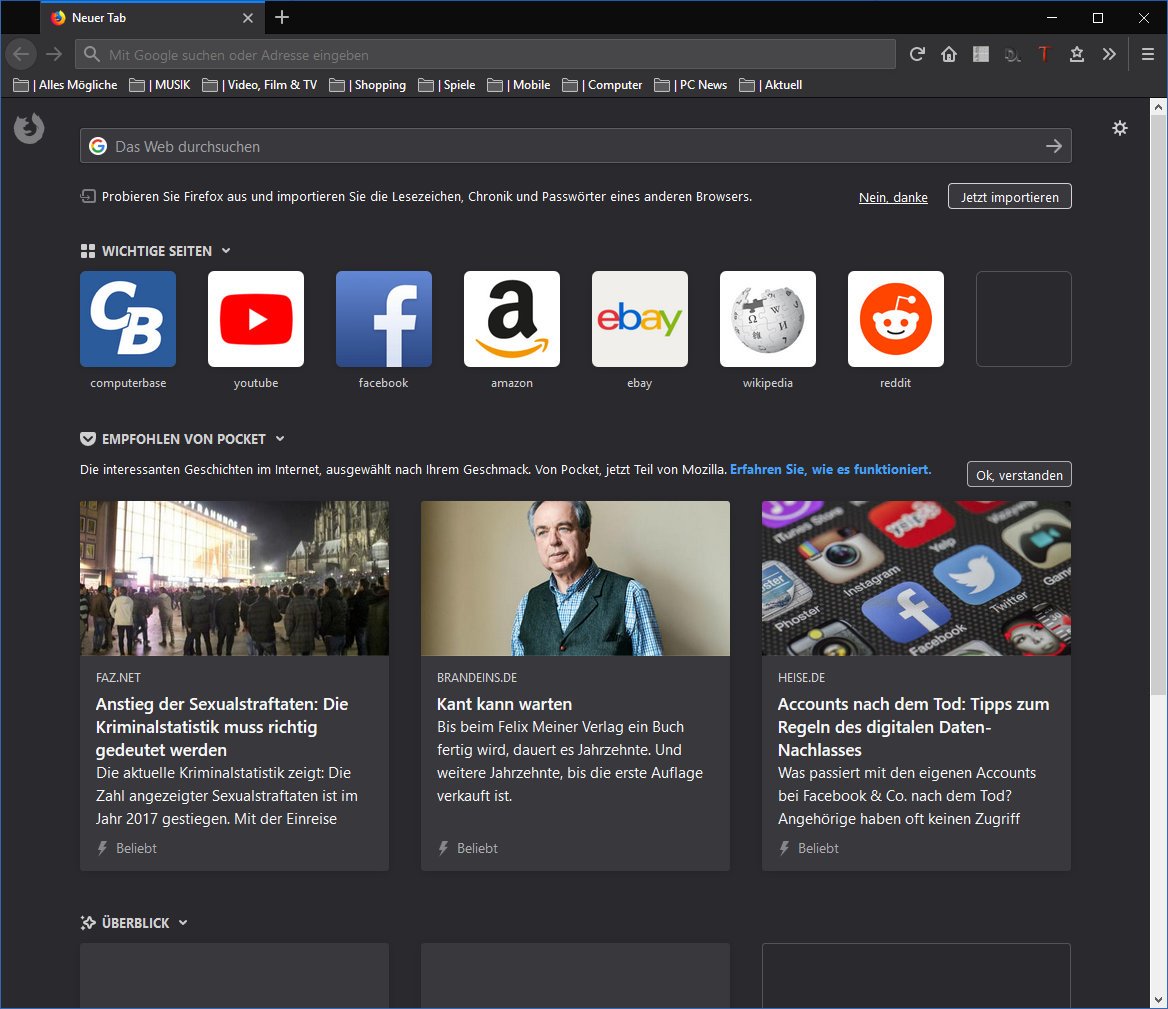Focus the Das Web durchsuchen search box

tap(575, 146)
